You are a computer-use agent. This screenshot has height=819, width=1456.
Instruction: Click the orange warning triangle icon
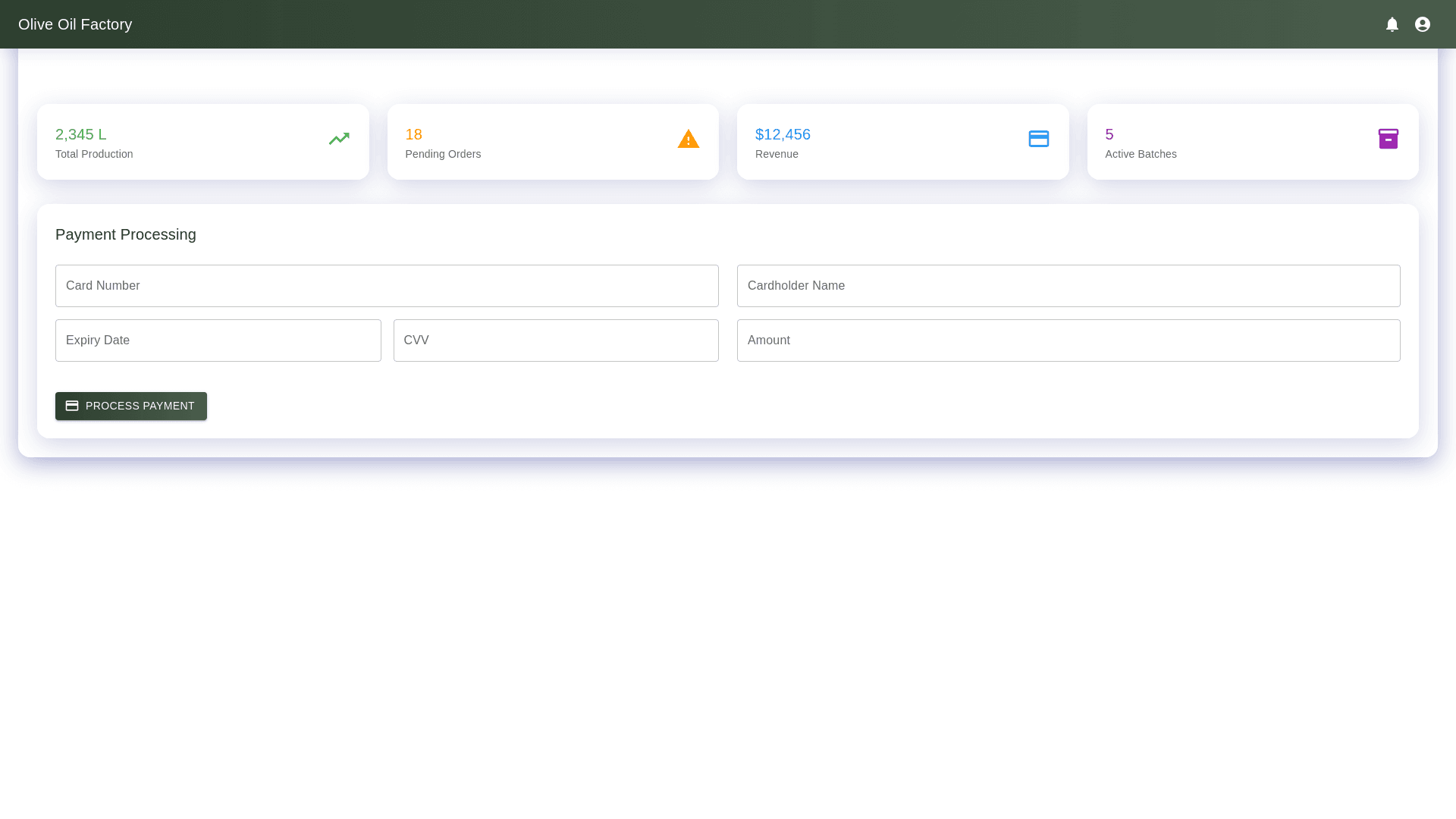689,139
